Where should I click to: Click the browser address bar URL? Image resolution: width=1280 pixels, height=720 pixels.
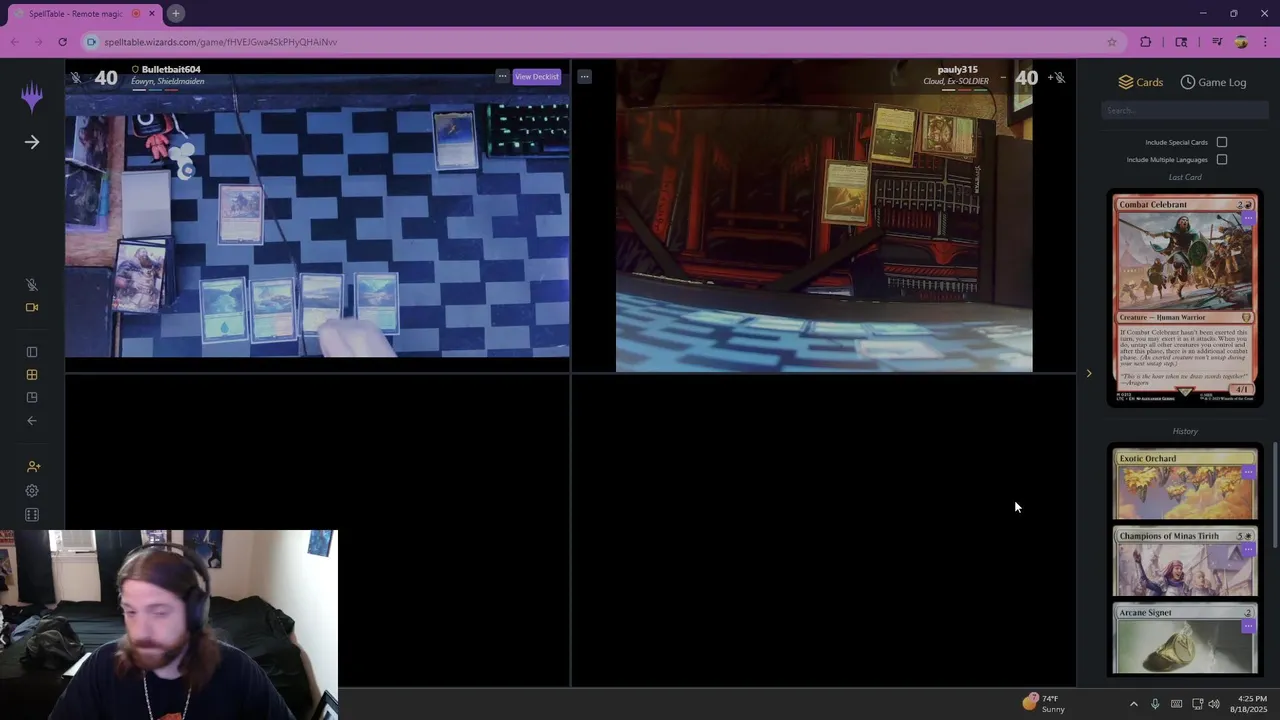[x=221, y=42]
